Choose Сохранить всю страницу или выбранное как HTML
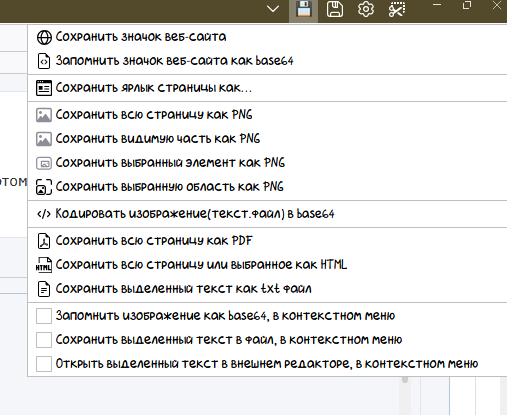 [201, 265]
